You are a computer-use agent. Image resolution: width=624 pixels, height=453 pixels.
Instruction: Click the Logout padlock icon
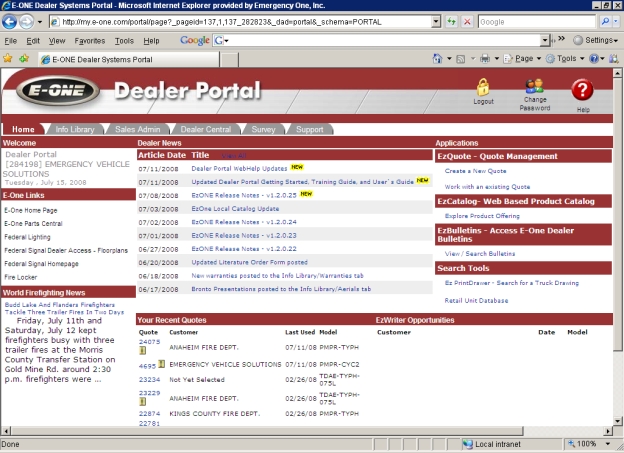coord(483,87)
